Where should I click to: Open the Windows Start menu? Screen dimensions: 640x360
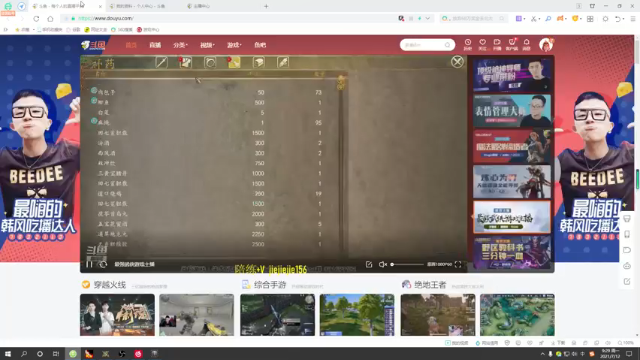[8, 353]
